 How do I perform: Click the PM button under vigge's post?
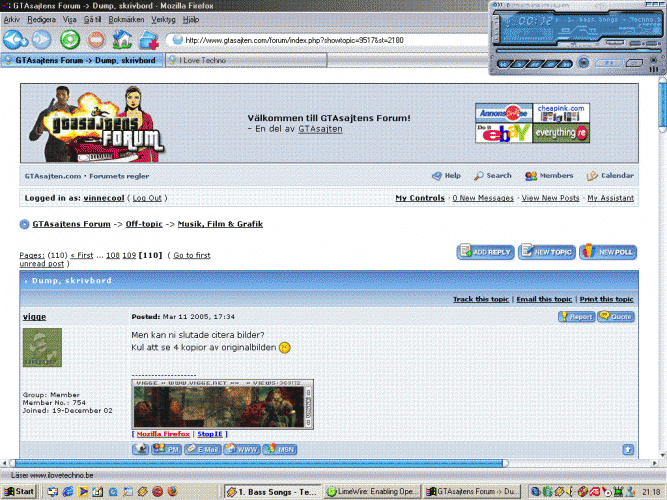tap(166, 449)
